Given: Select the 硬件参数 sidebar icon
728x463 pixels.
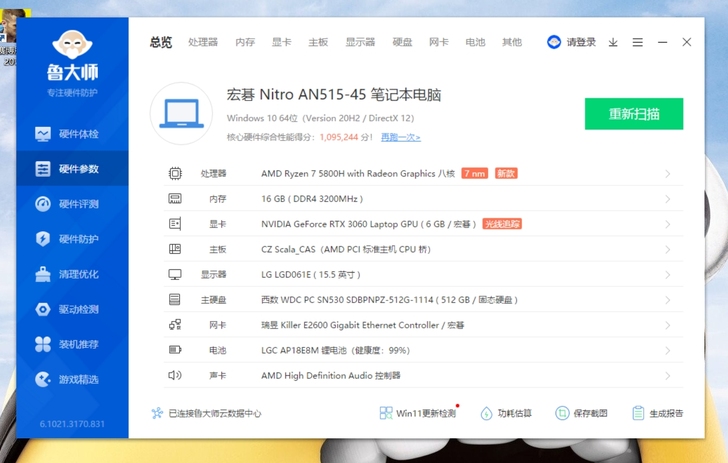Looking at the screenshot, I should coord(43,169).
